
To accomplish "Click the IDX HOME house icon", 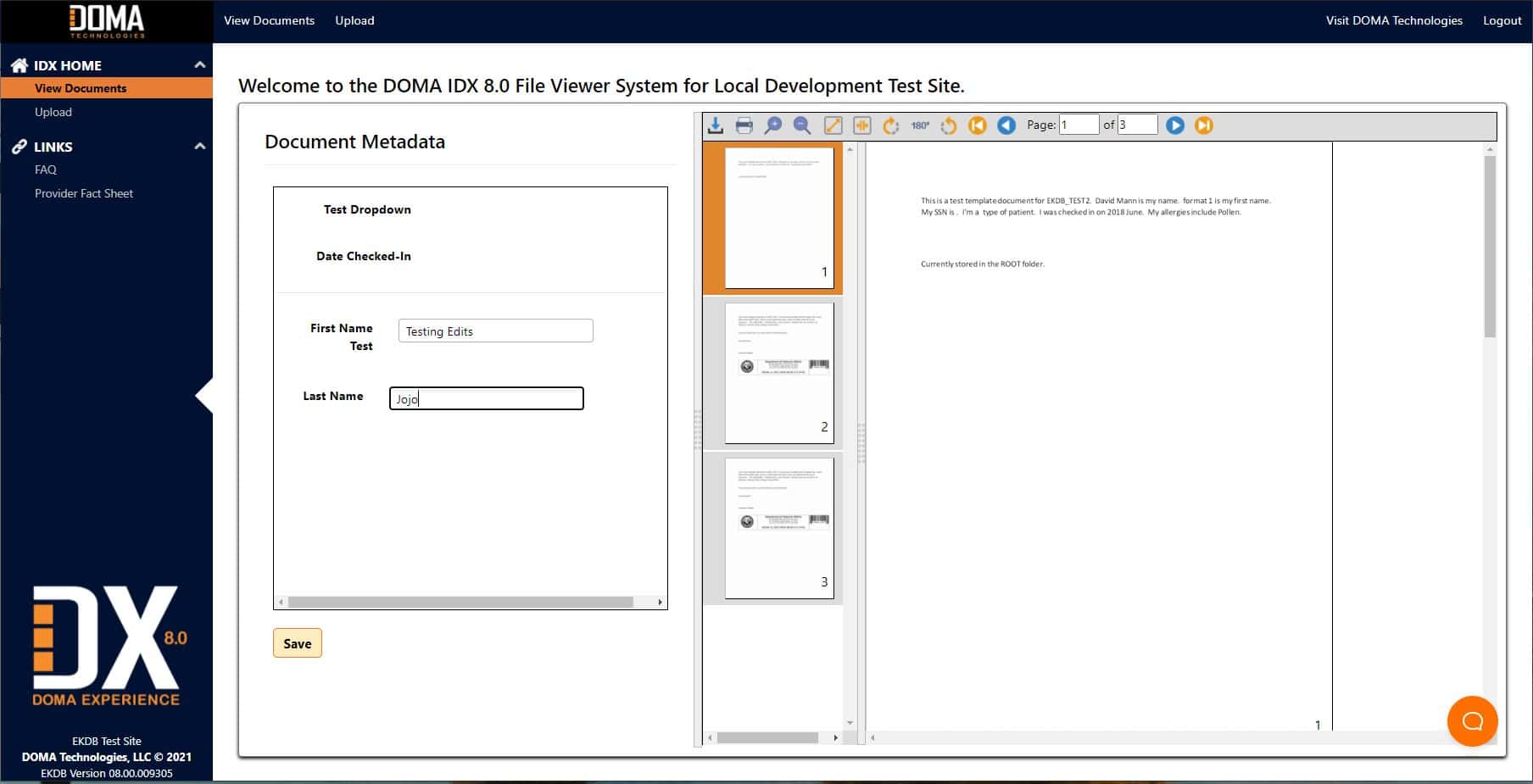I will [20, 65].
